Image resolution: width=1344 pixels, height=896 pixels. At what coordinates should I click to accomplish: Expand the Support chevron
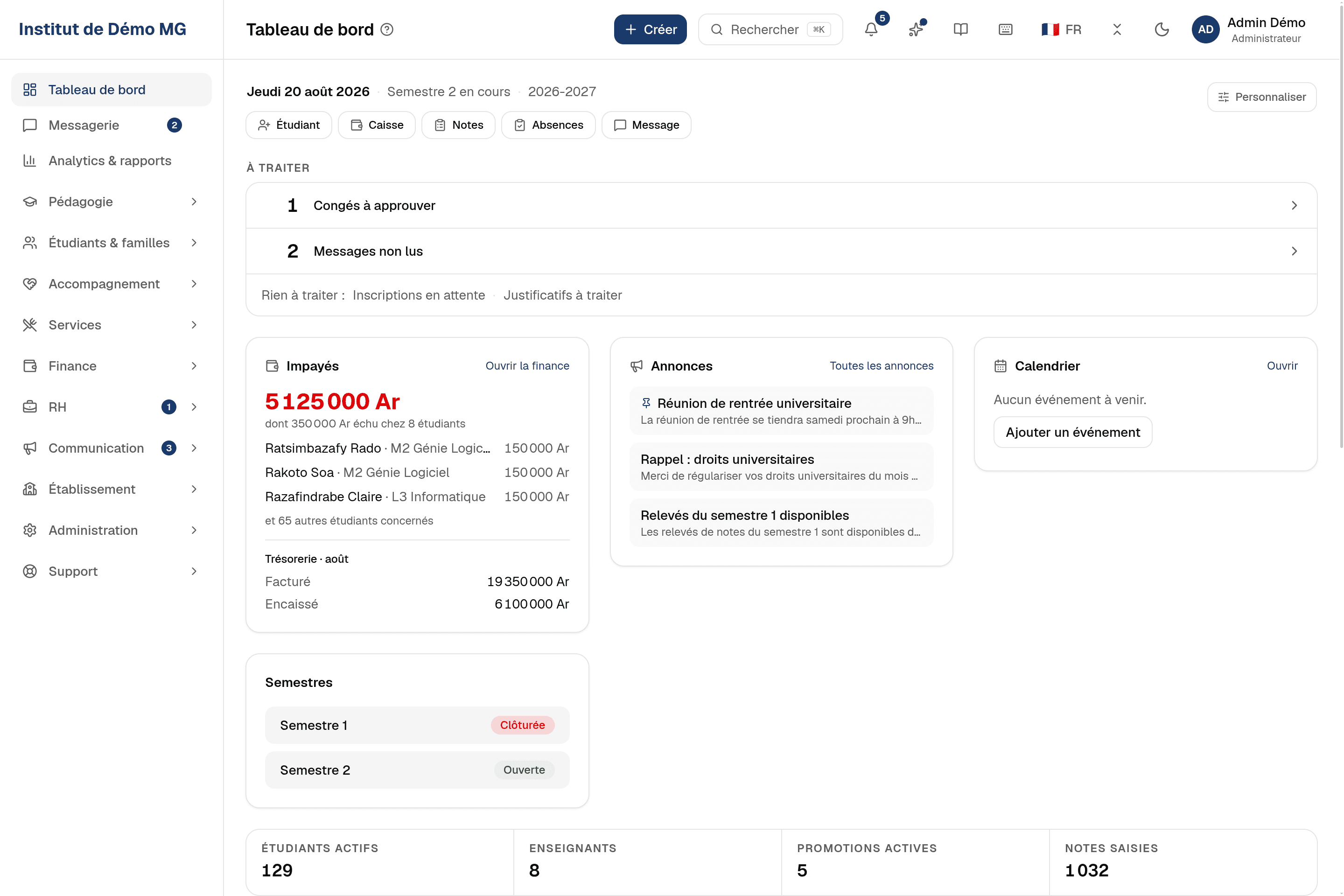(194, 572)
